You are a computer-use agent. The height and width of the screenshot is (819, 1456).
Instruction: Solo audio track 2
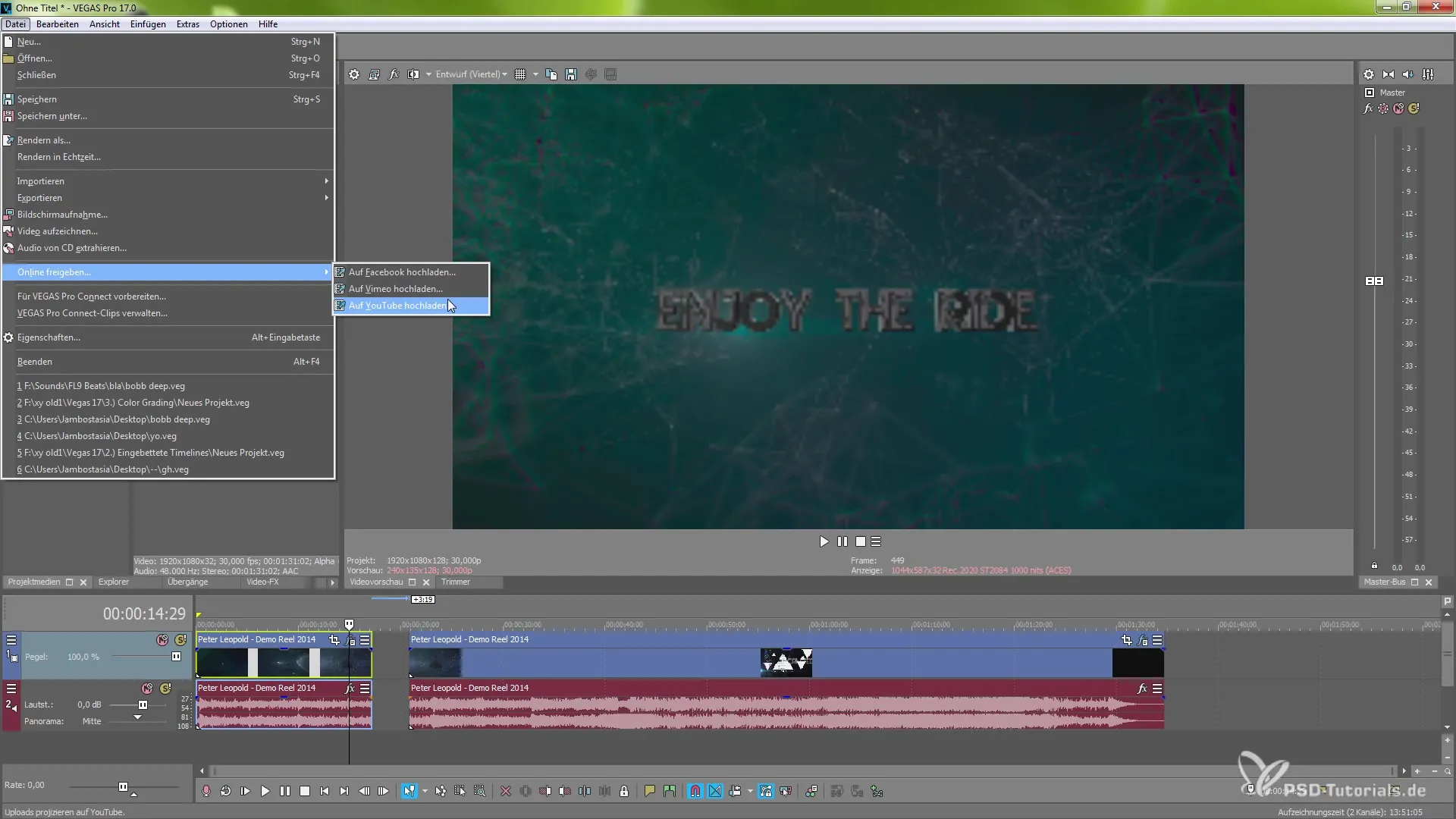click(x=165, y=689)
